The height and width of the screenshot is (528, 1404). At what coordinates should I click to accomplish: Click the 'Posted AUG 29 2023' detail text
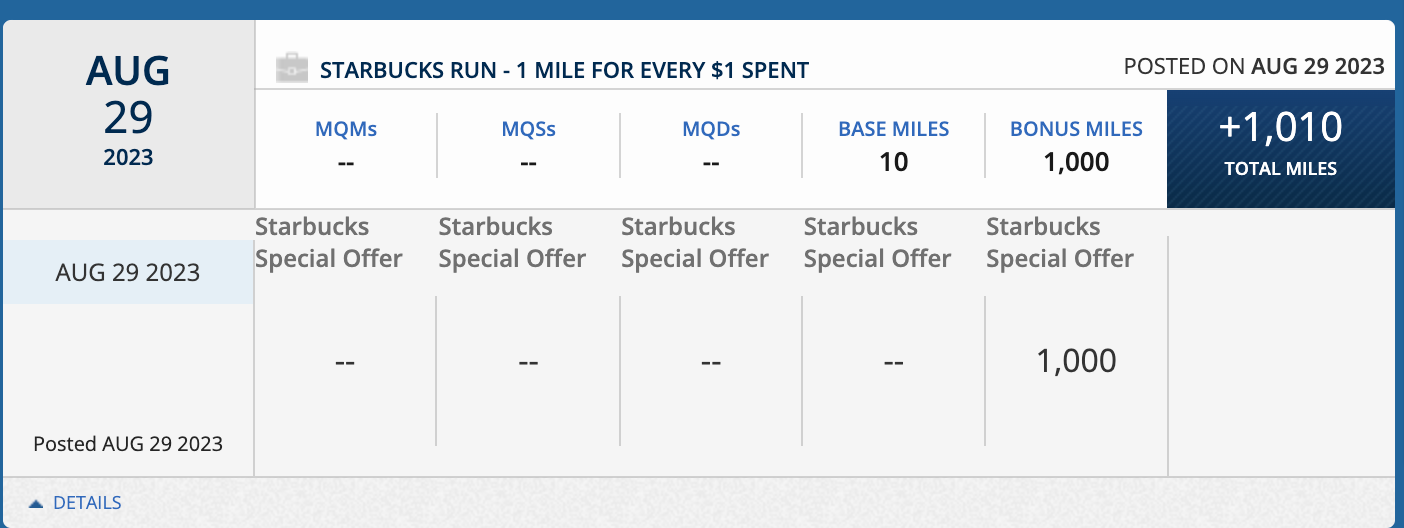pyautogui.click(x=128, y=443)
